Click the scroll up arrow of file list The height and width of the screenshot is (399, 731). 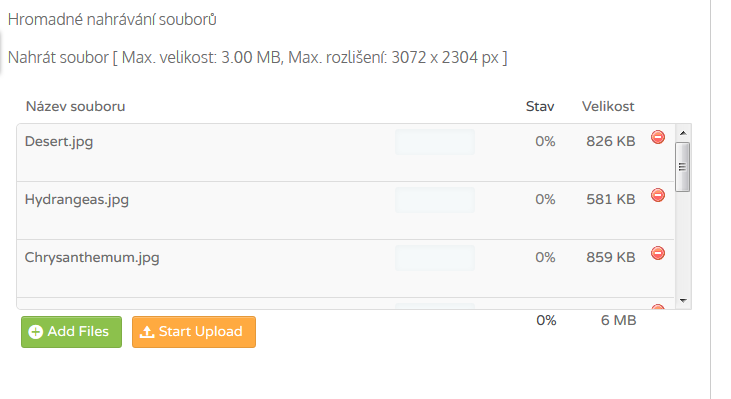[x=683, y=133]
